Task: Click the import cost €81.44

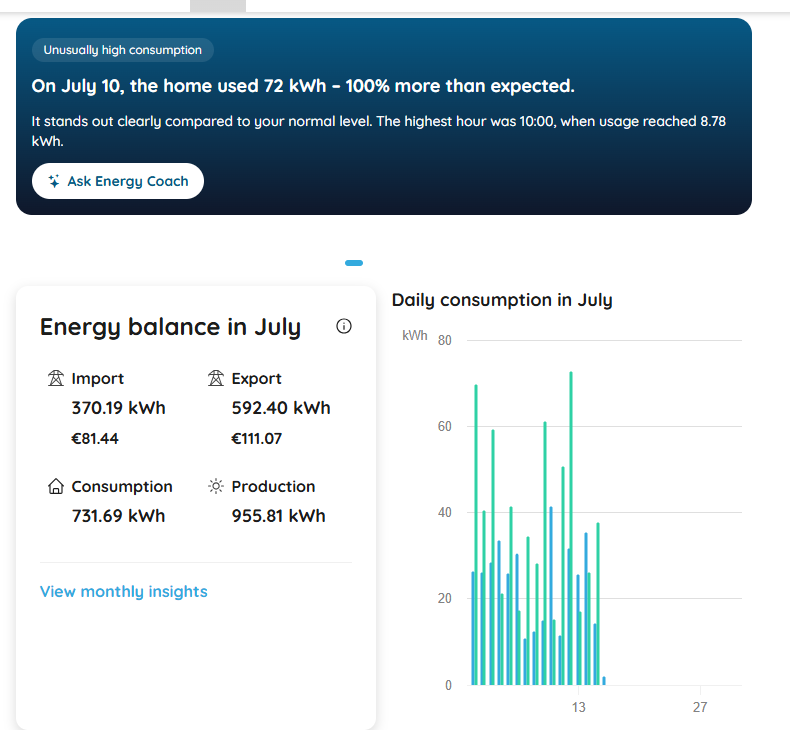Action: (95, 438)
